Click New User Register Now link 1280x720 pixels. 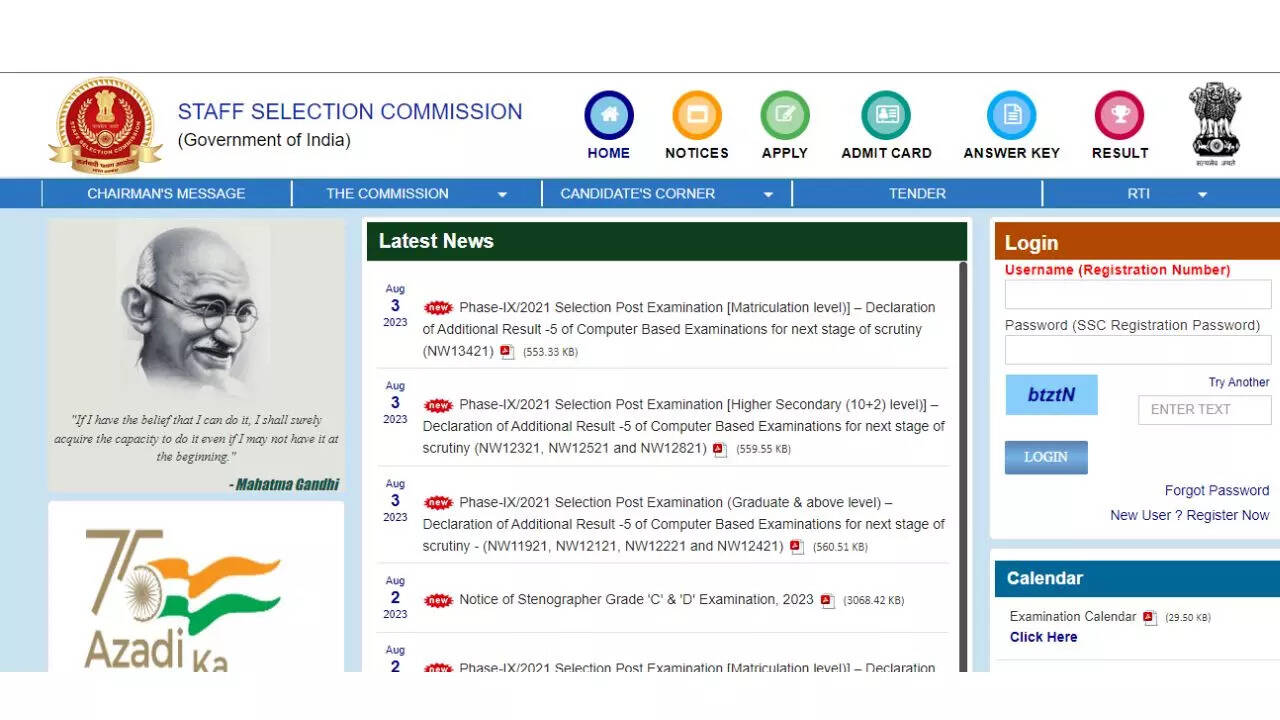tap(1189, 515)
